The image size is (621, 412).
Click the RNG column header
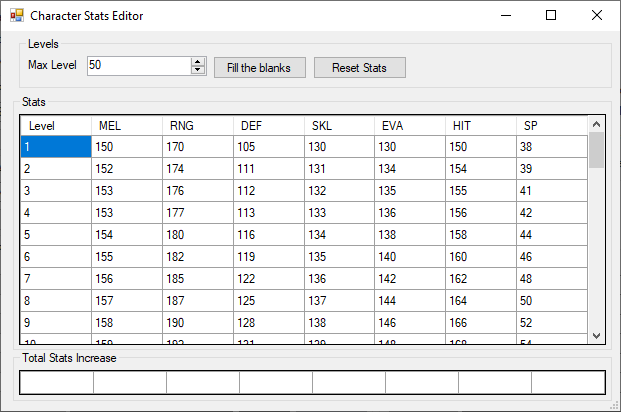[198, 126]
